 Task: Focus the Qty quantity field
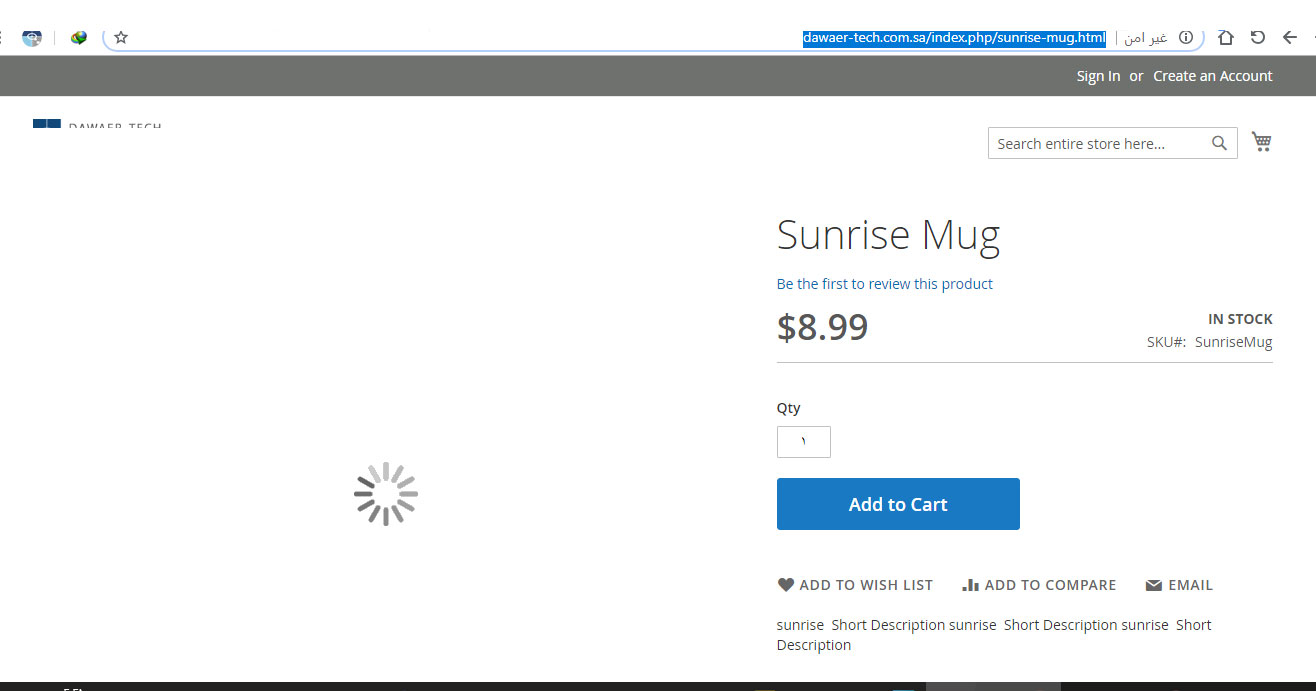pos(803,442)
